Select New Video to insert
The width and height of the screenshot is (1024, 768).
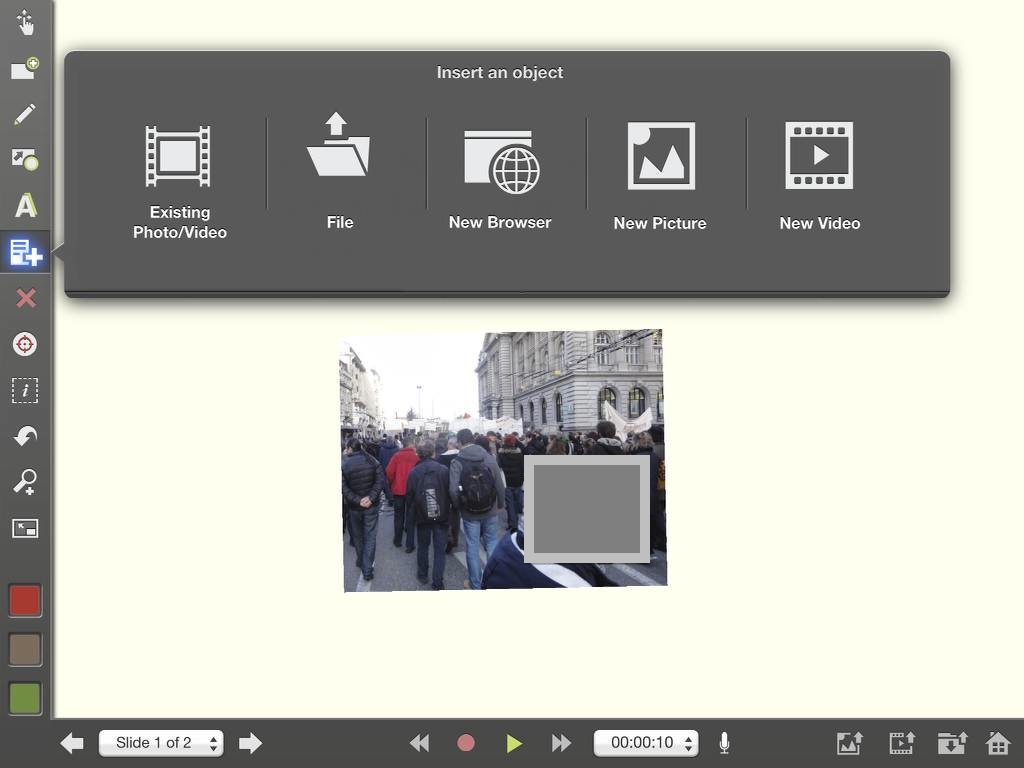tap(819, 176)
